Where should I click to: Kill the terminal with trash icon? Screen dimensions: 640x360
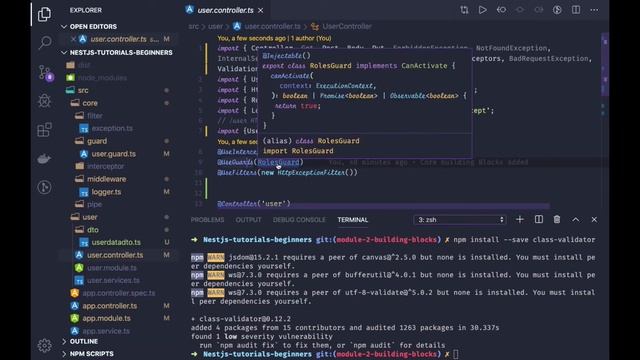coord(557,220)
